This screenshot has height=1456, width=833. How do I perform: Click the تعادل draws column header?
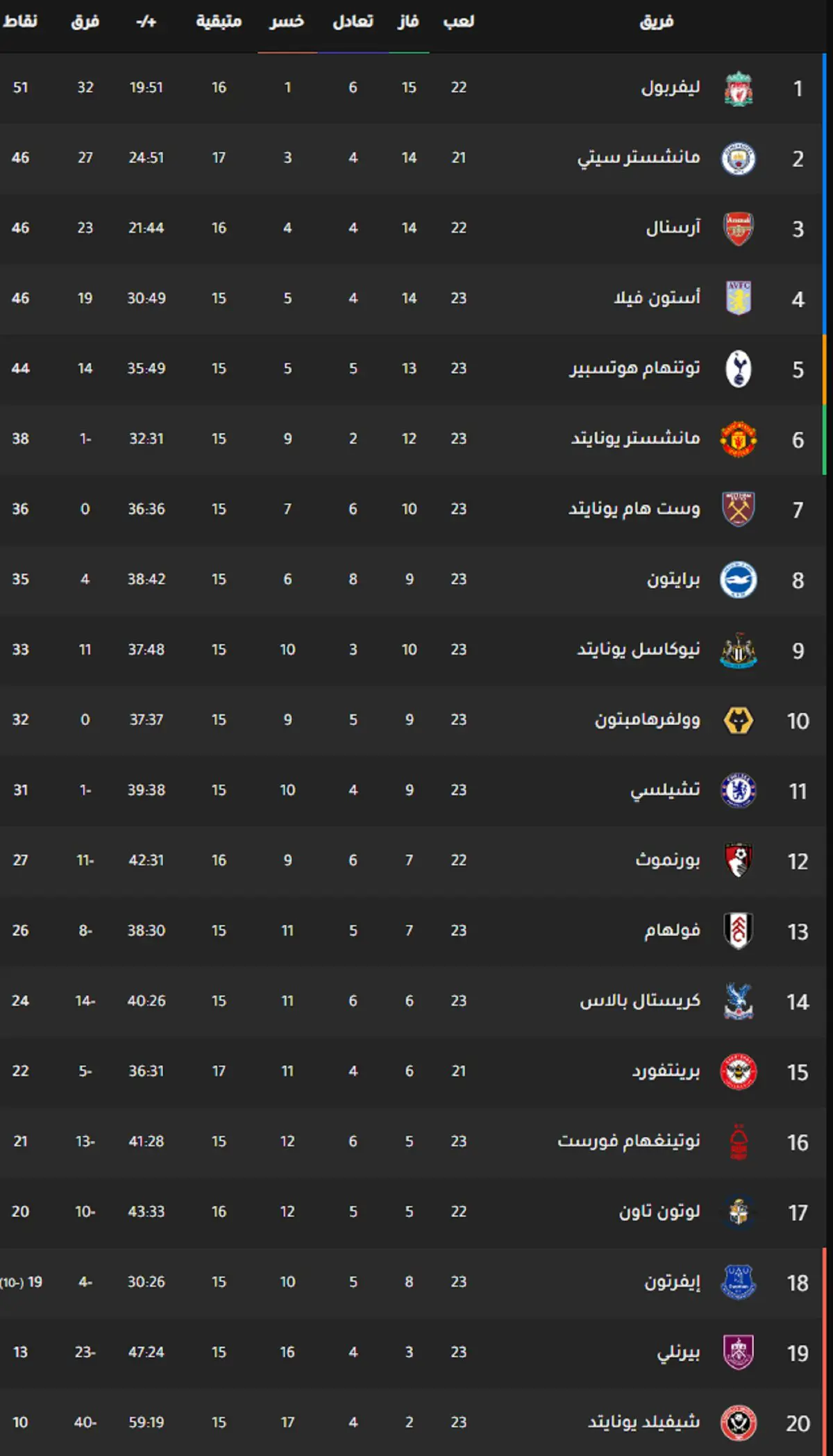(353, 22)
